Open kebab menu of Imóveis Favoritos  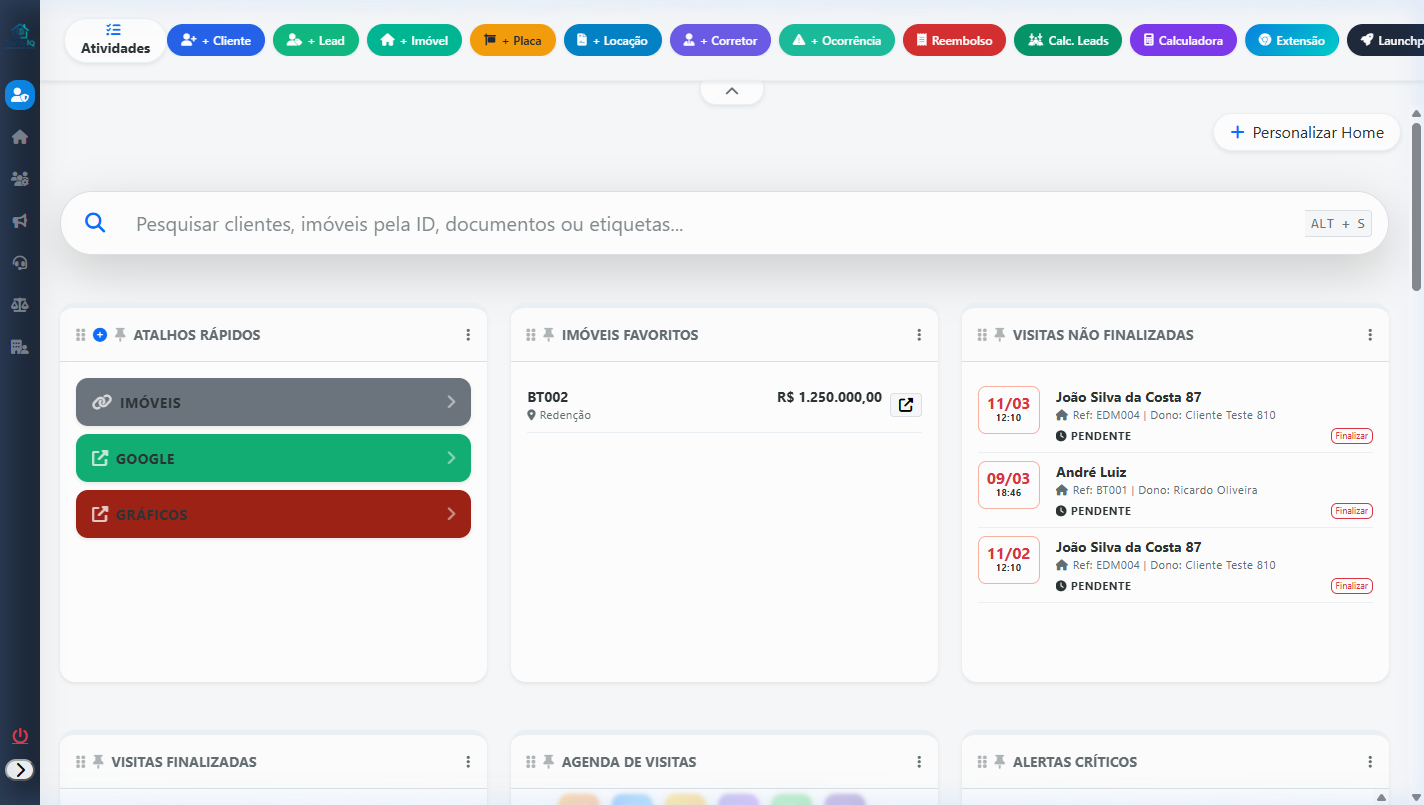[919, 335]
